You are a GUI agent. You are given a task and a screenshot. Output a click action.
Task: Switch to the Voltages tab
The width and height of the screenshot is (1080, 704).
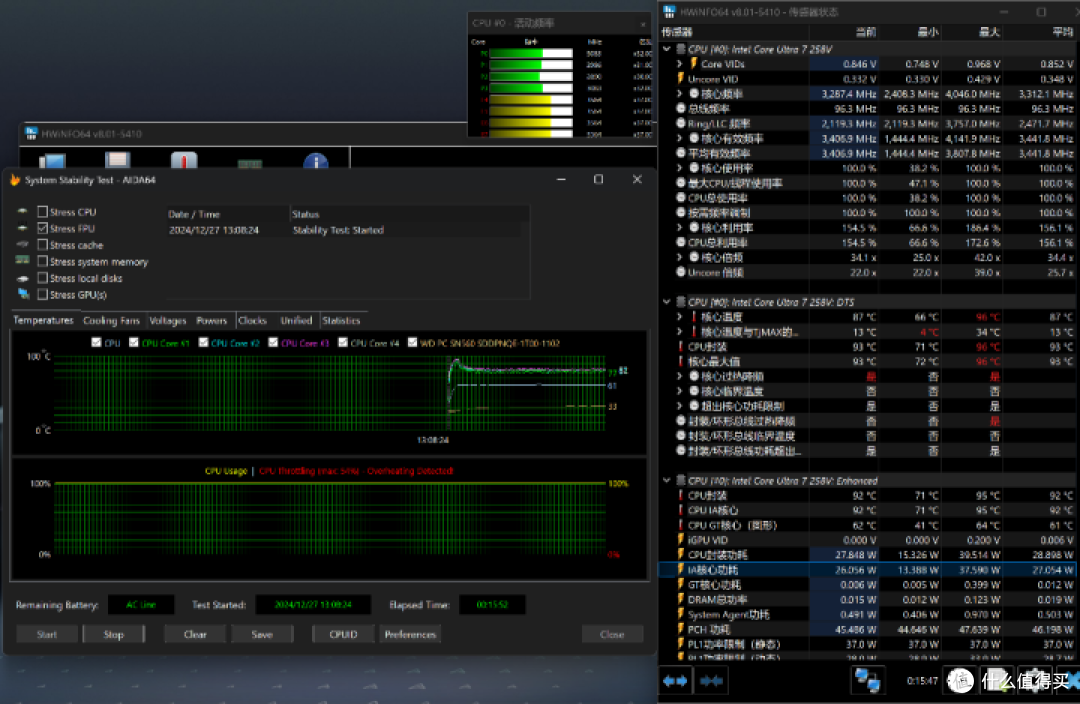[x=168, y=320]
